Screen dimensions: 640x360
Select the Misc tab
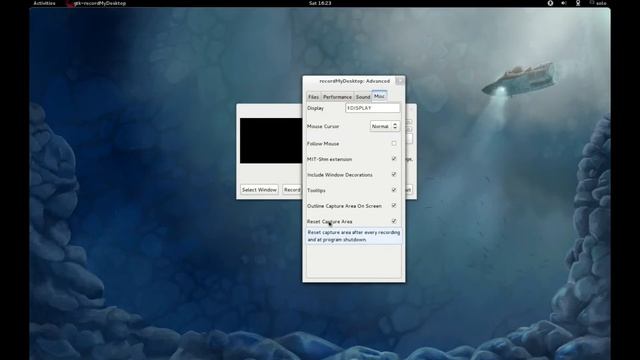pos(379,96)
